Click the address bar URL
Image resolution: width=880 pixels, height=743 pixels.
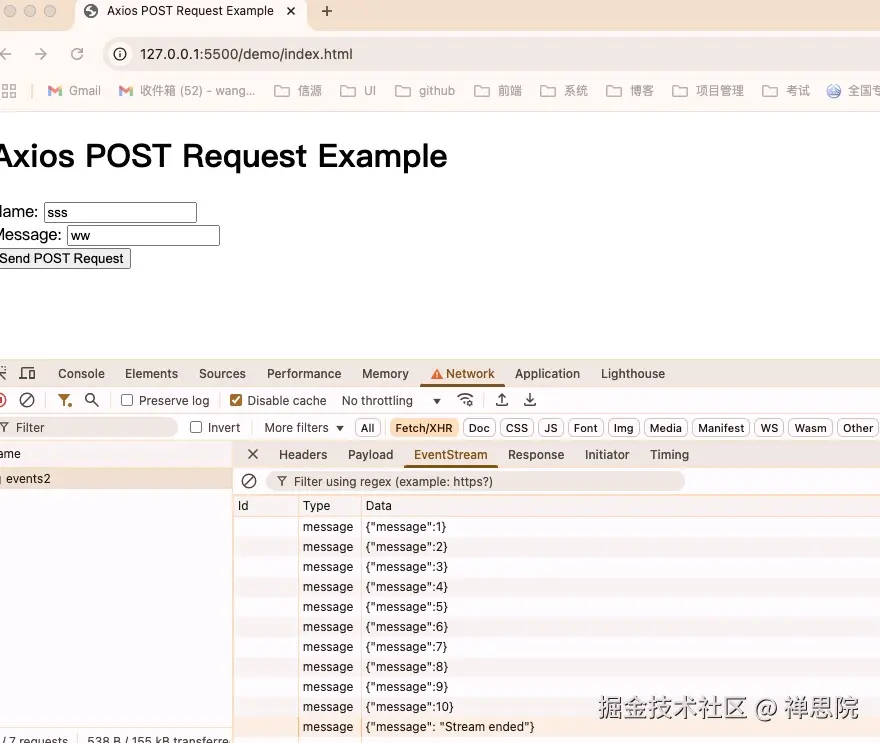click(x=246, y=54)
